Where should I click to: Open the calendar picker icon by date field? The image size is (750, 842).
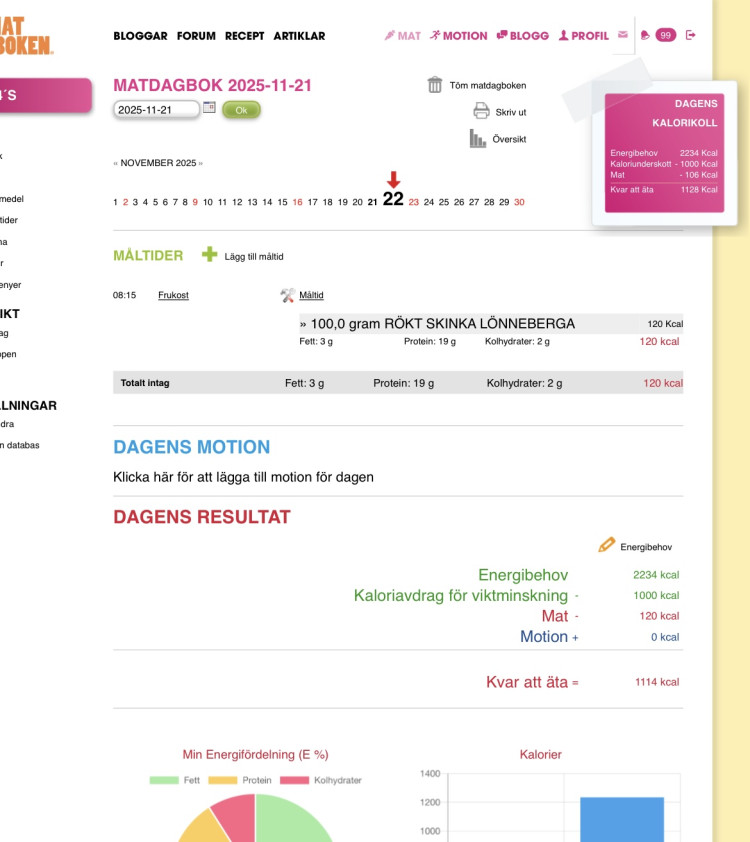tap(209, 108)
